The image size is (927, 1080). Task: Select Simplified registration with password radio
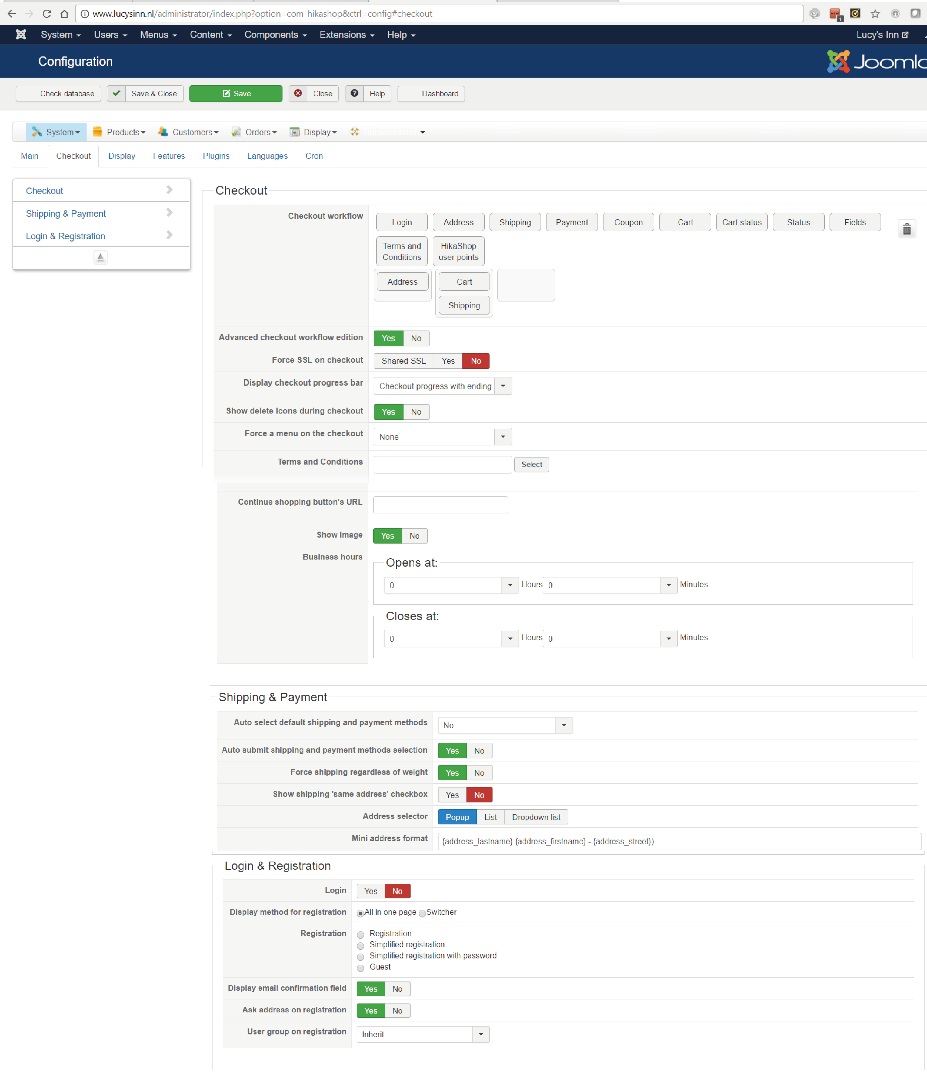coord(360,957)
